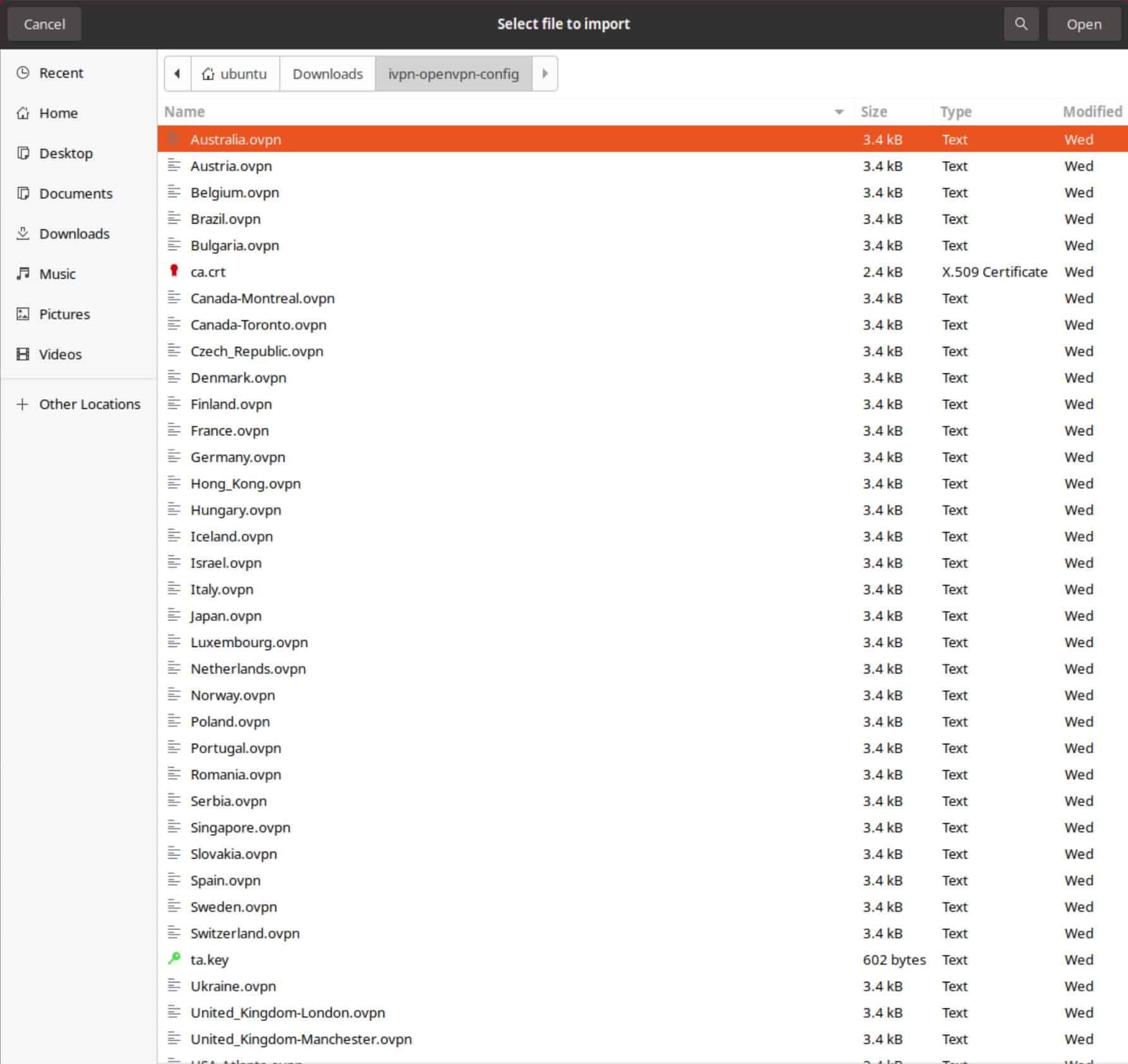Select Canada-Toronto.ovpn file
The height and width of the screenshot is (1064, 1128).
click(x=642, y=324)
